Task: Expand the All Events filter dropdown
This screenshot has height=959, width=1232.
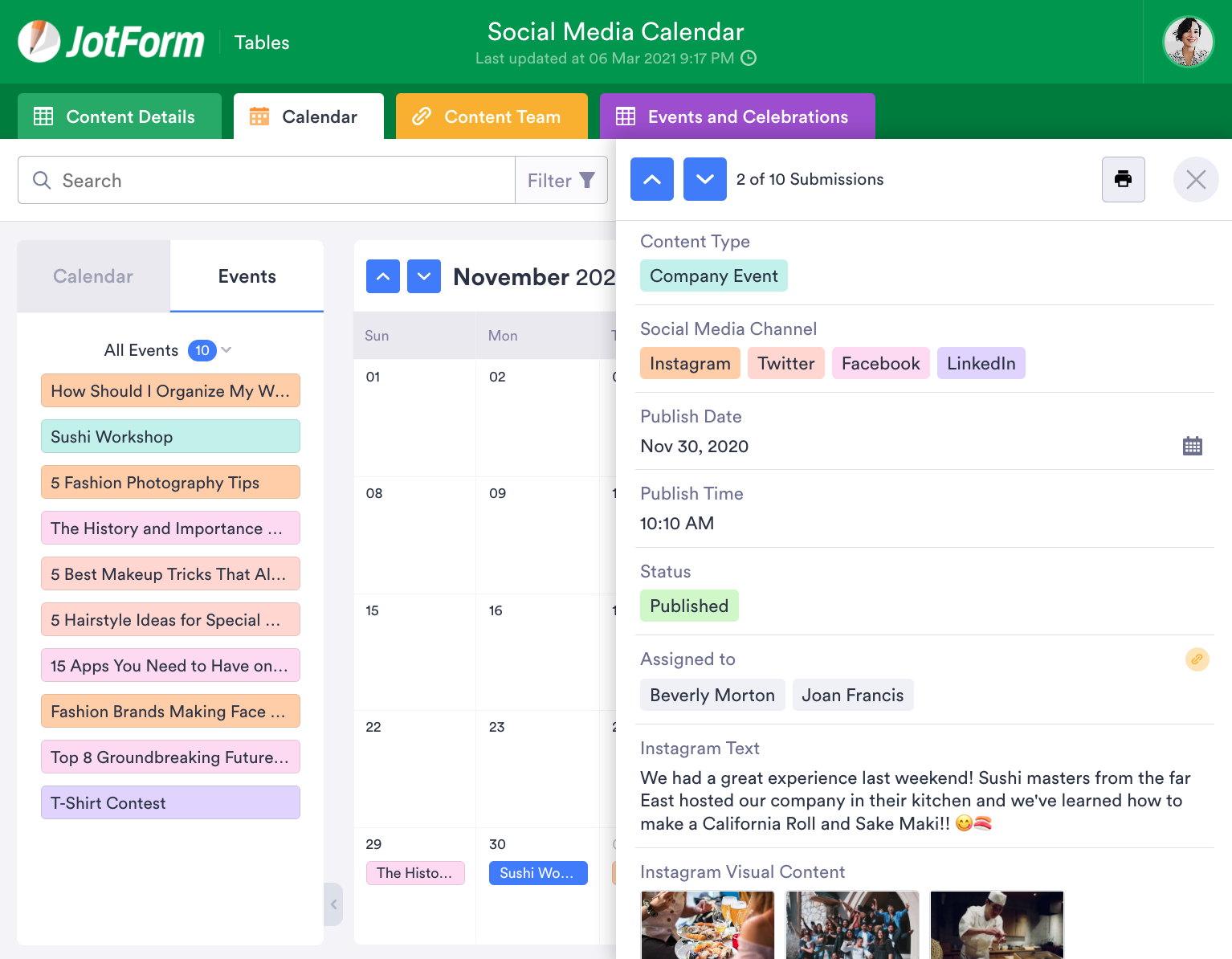Action: tap(226, 350)
